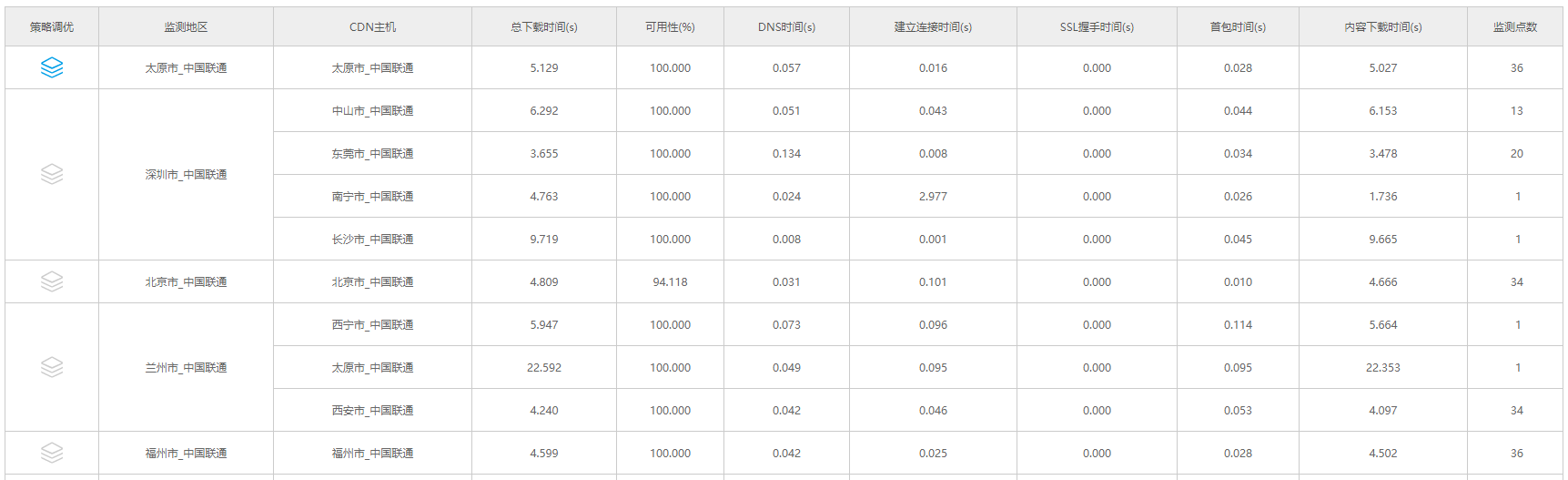
Task: Click the 长沙市_中国联通 CDN host entry
Action: click(x=372, y=239)
